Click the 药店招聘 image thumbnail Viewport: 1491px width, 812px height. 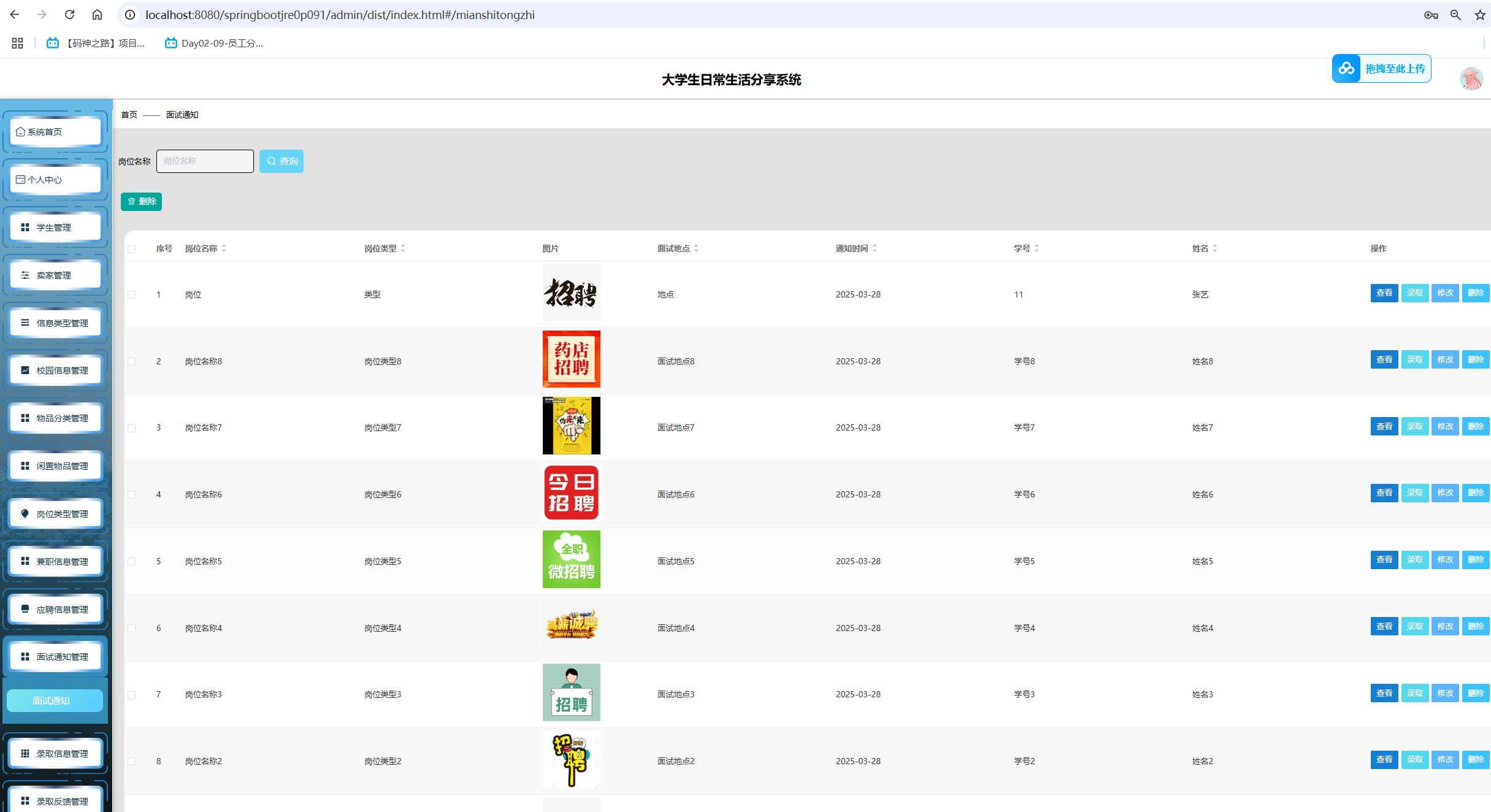(x=571, y=359)
